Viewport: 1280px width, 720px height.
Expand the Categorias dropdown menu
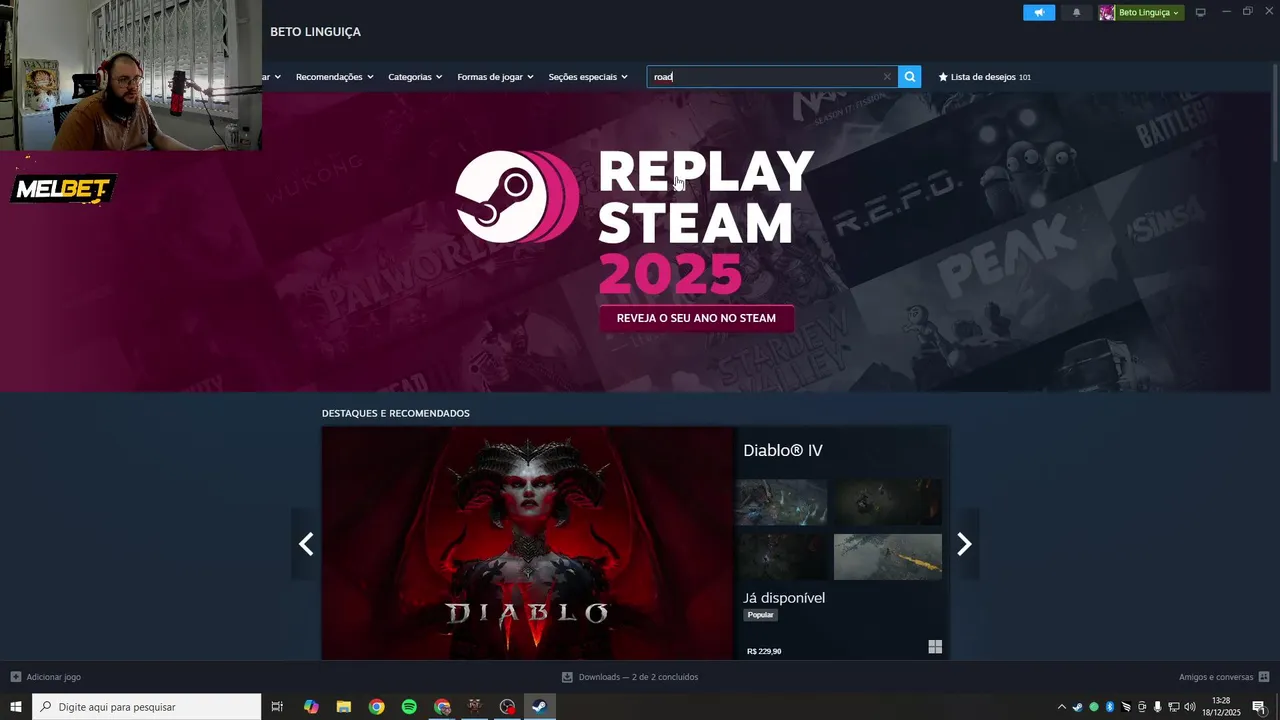coord(415,77)
